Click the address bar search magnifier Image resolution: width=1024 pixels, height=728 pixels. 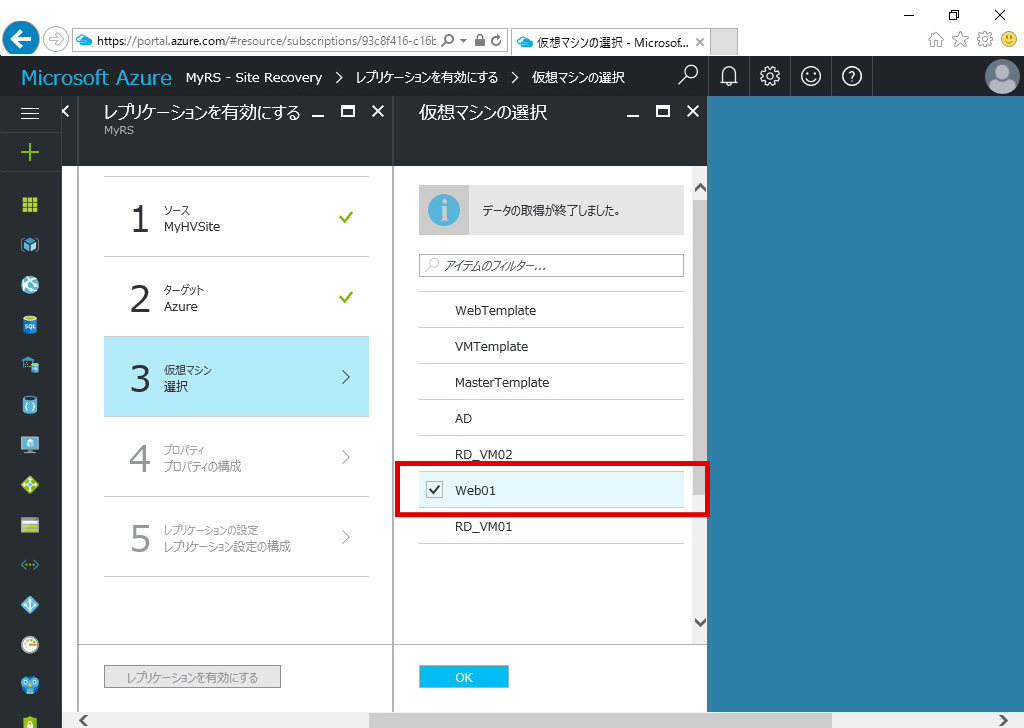tap(448, 40)
